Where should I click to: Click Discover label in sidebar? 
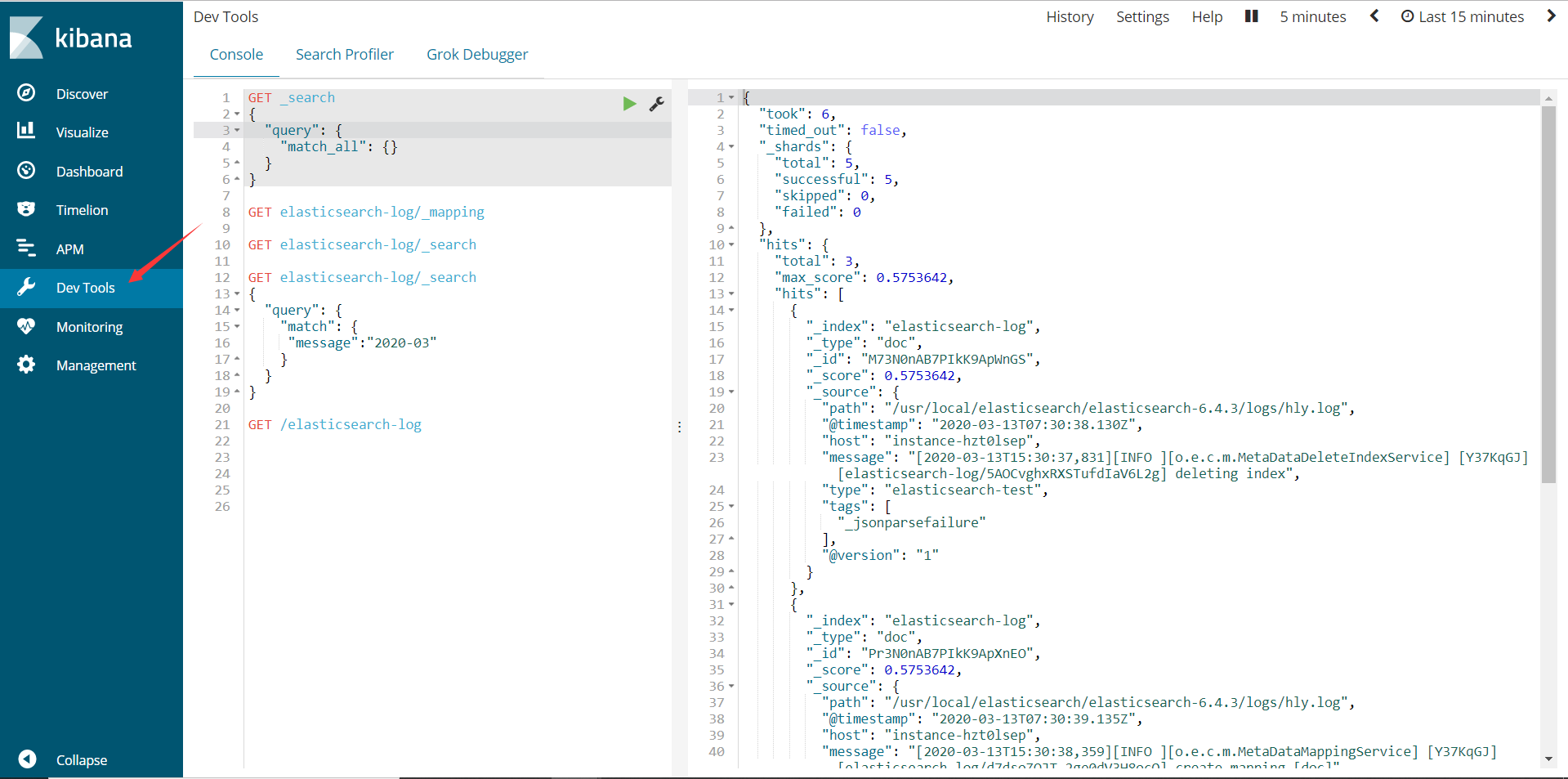[82, 94]
